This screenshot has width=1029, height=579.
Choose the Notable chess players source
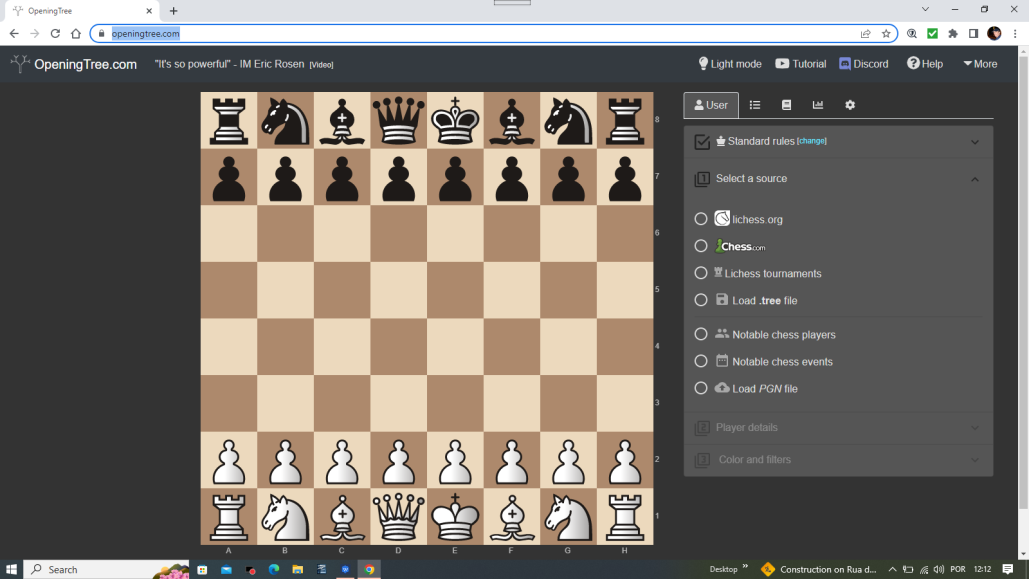click(x=701, y=334)
